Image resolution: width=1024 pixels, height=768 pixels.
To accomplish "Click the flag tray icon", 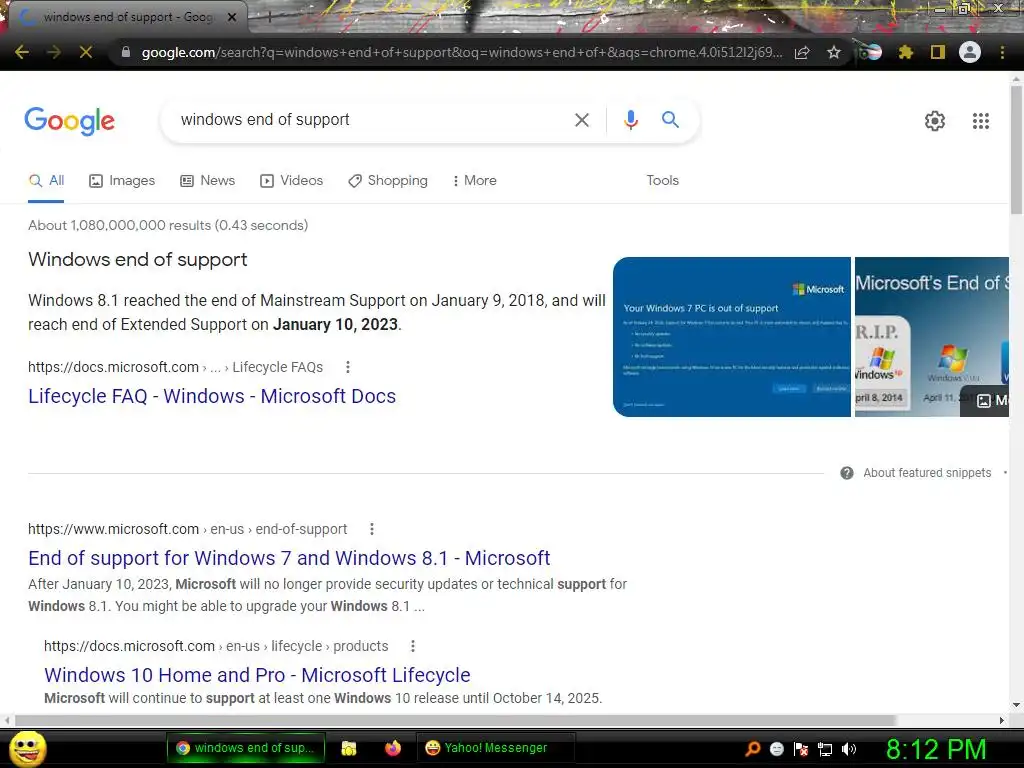I will pos(801,749).
